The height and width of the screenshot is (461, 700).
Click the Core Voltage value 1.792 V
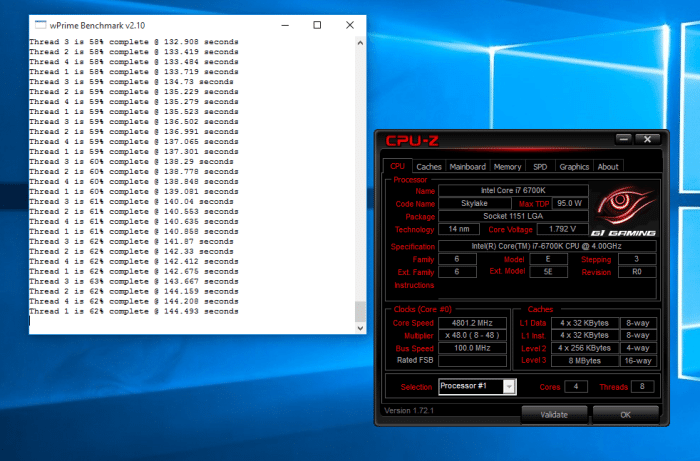562,229
